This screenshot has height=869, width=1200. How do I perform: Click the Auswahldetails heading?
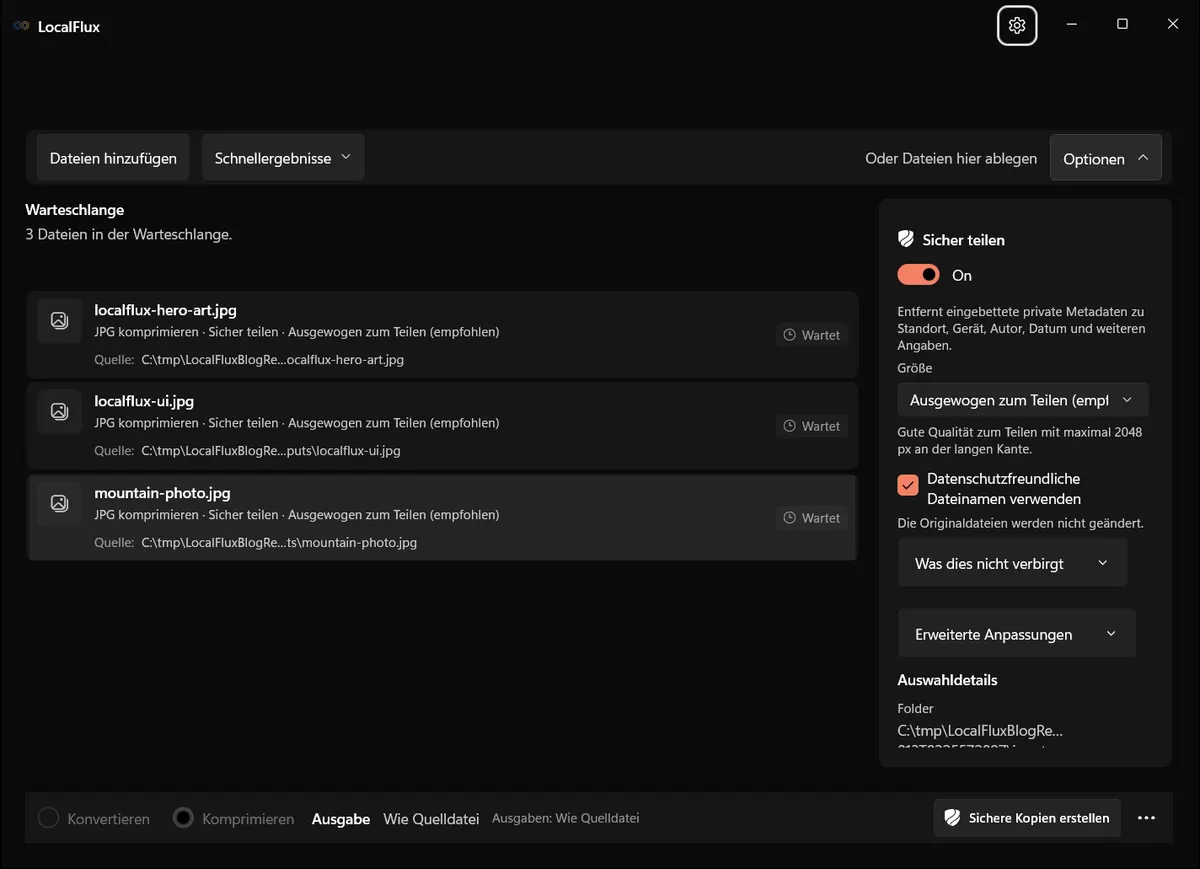click(x=948, y=680)
